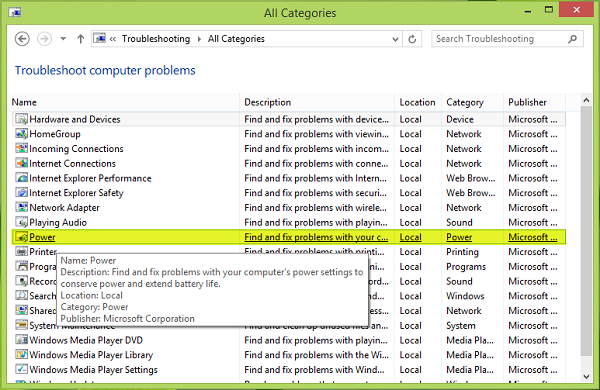Click the Search Troubleshooting field
The height and width of the screenshot is (390, 600).
coord(499,39)
